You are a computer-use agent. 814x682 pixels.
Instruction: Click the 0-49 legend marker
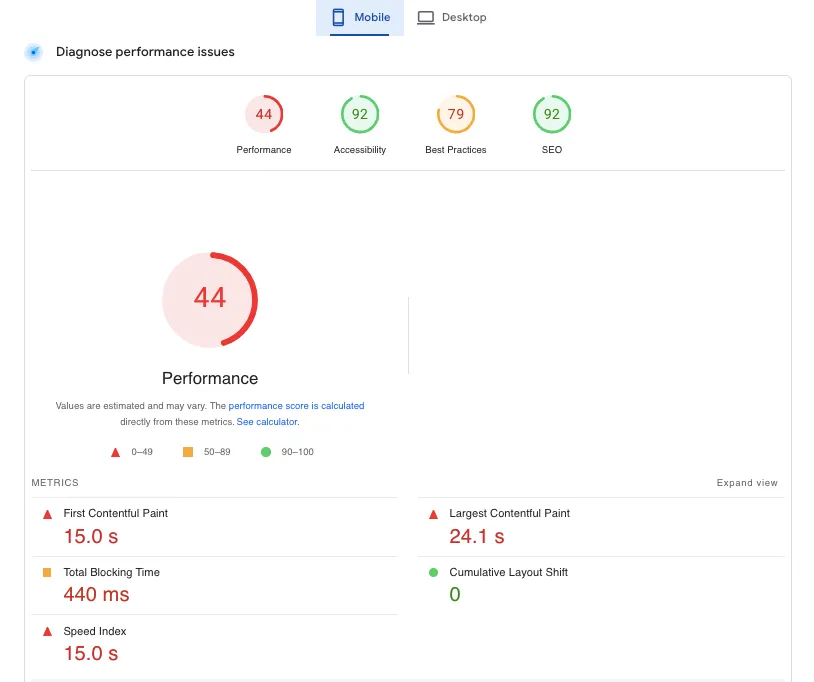[x=115, y=452]
